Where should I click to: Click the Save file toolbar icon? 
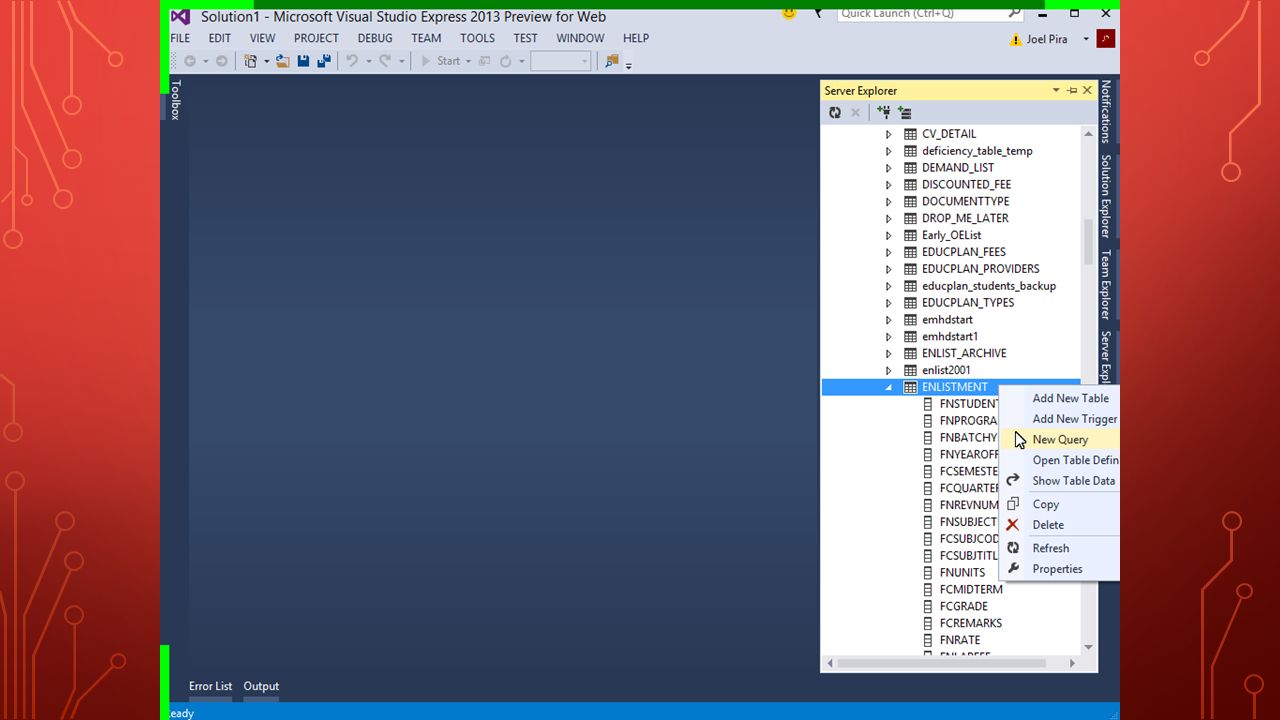click(x=303, y=61)
